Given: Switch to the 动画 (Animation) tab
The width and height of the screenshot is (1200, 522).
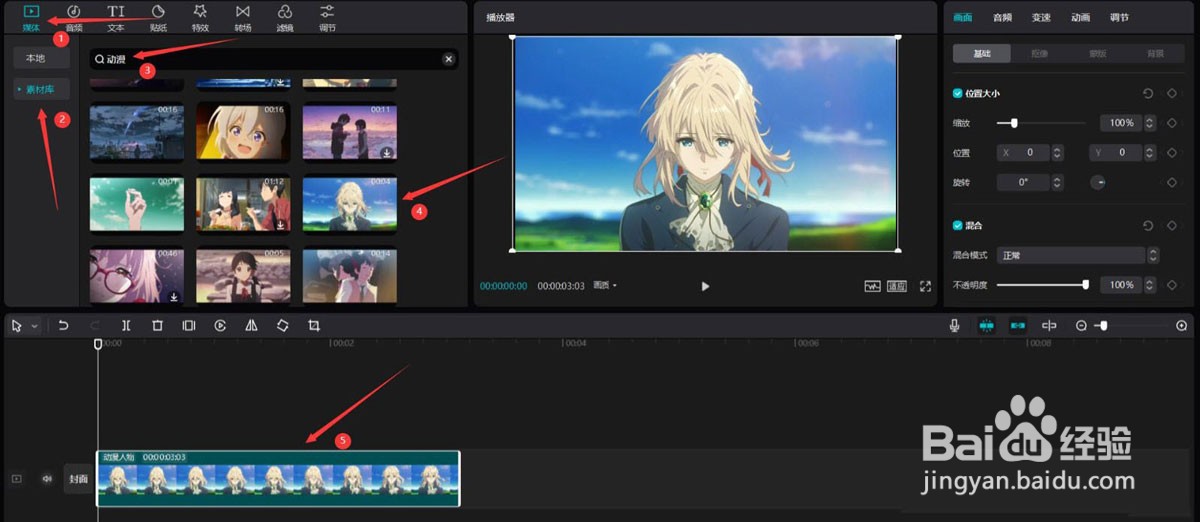Looking at the screenshot, I should pyautogui.click(x=1080, y=17).
